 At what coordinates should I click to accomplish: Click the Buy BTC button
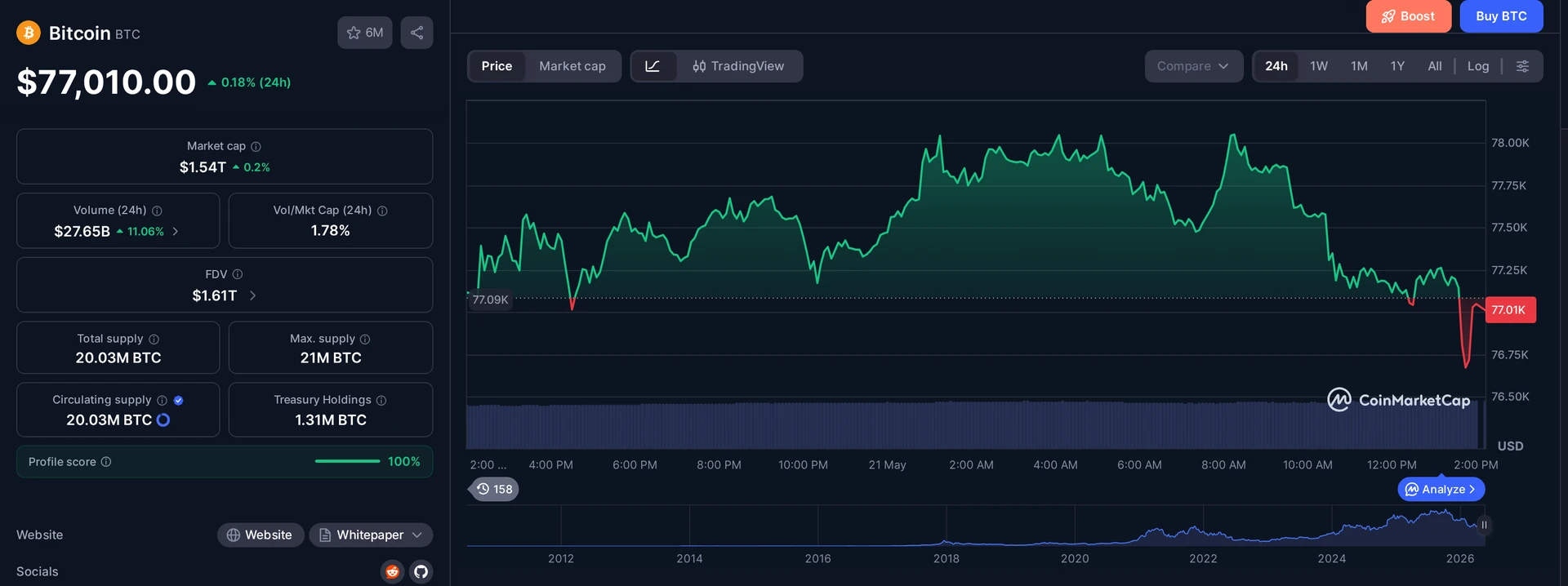click(1501, 16)
